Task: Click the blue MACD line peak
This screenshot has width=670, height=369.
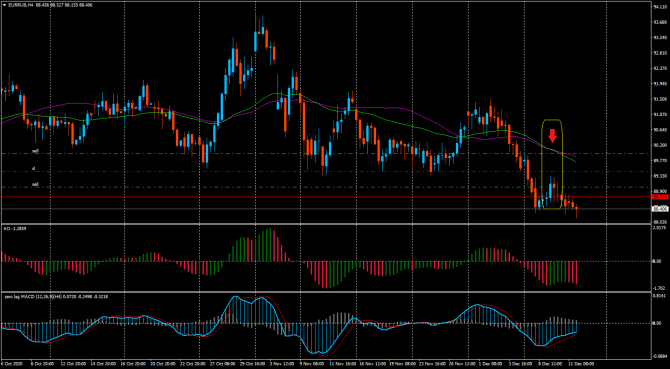Action: point(235,297)
